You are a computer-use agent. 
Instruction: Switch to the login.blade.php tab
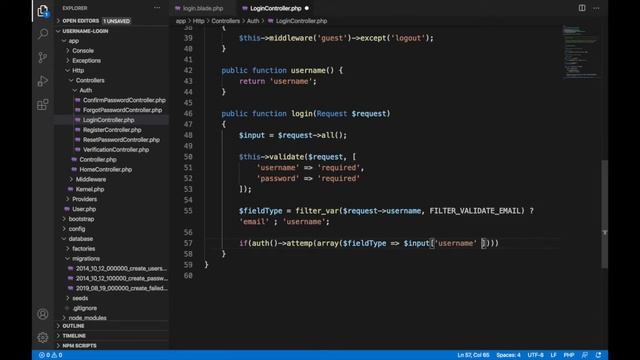[202, 8]
